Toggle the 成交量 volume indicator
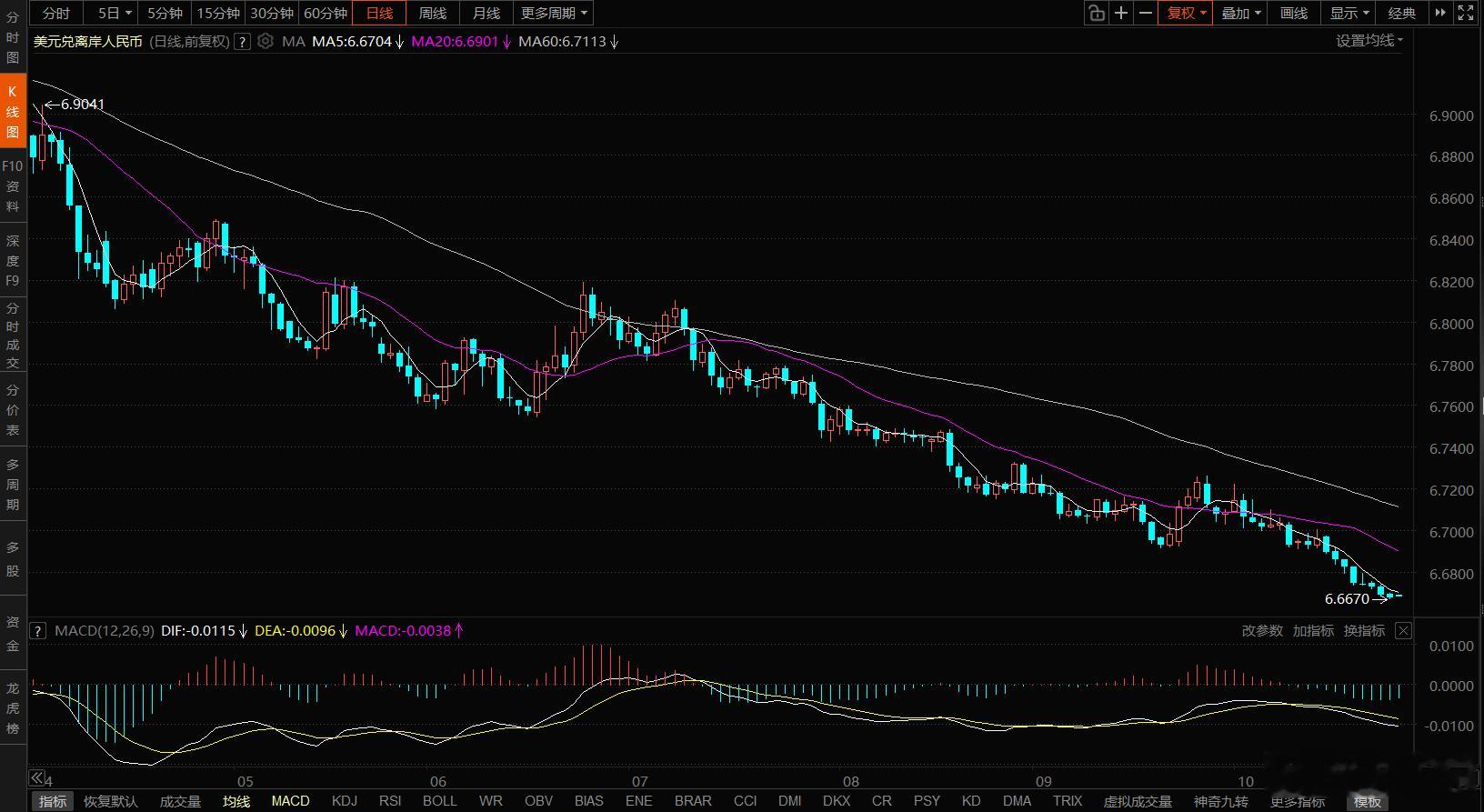 point(180,801)
